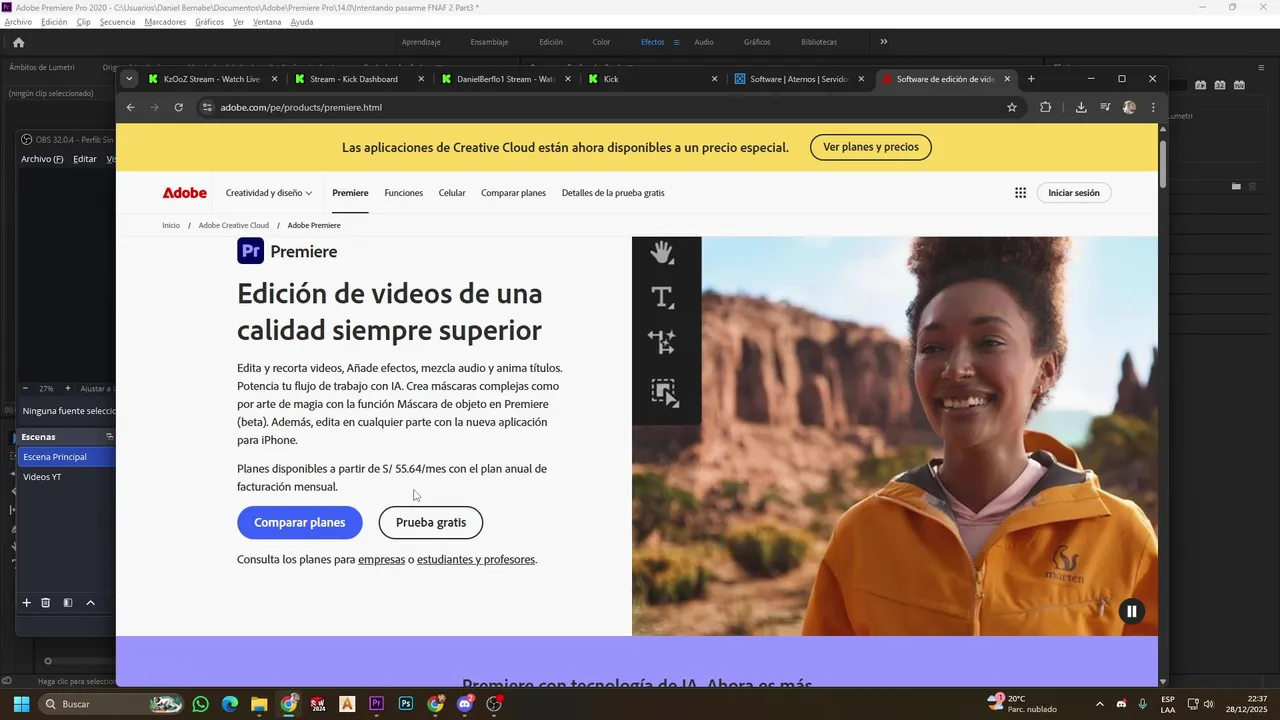Screen dimensions: 1280x720
Task: Click Ver planes y precios button
Action: coord(871,147)
